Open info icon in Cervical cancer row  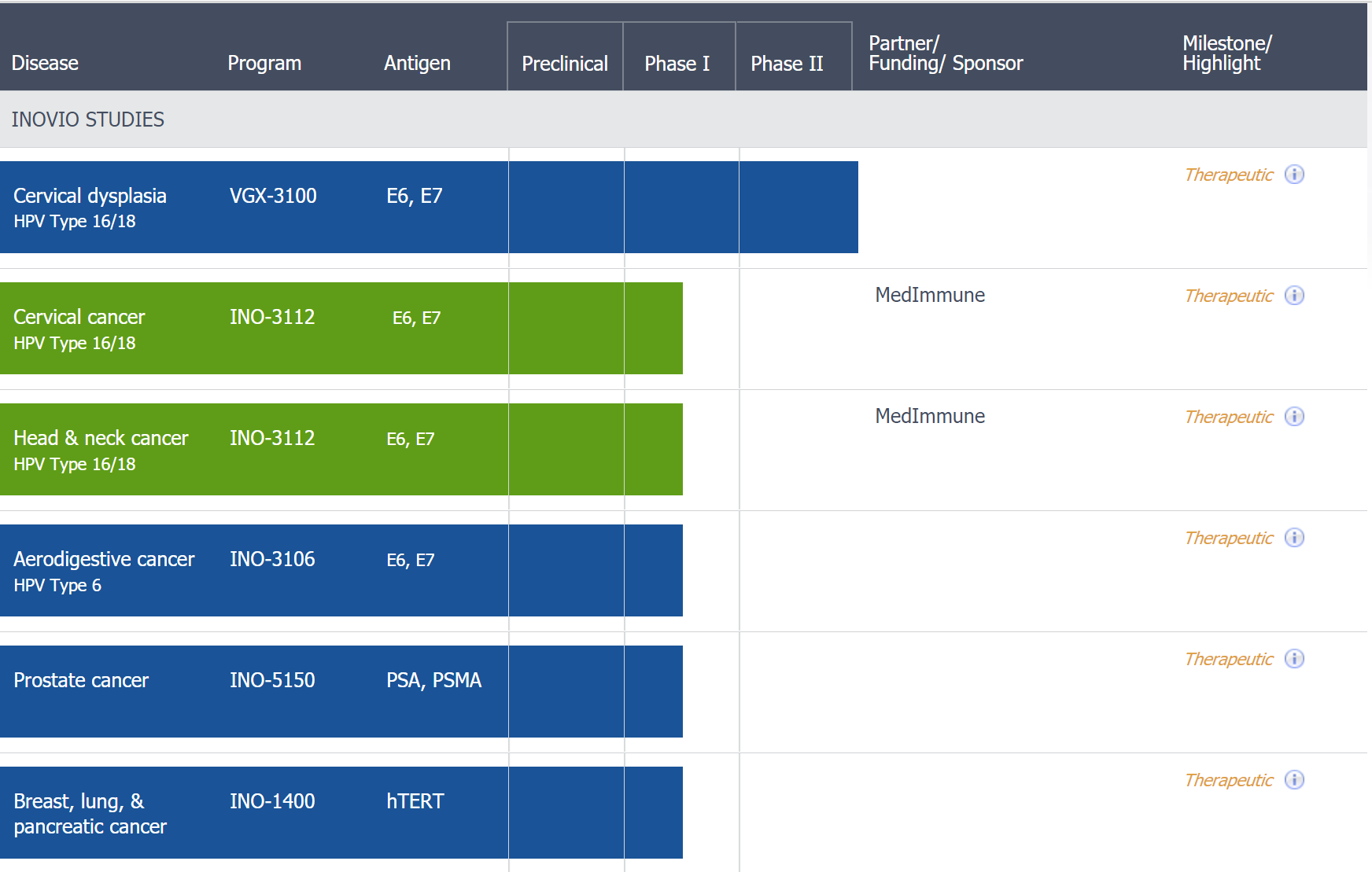click(x=1294, y=296)
